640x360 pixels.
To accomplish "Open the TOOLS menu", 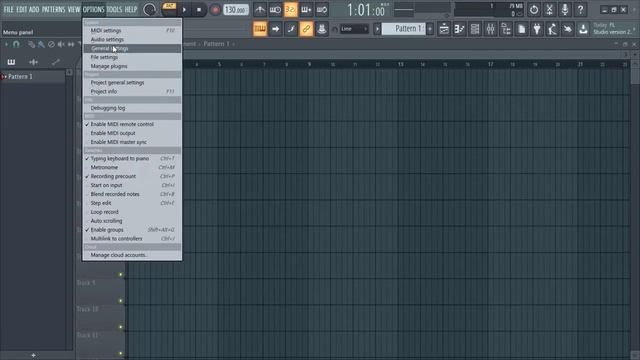I will pyautogui.click(x=114, y=9).
